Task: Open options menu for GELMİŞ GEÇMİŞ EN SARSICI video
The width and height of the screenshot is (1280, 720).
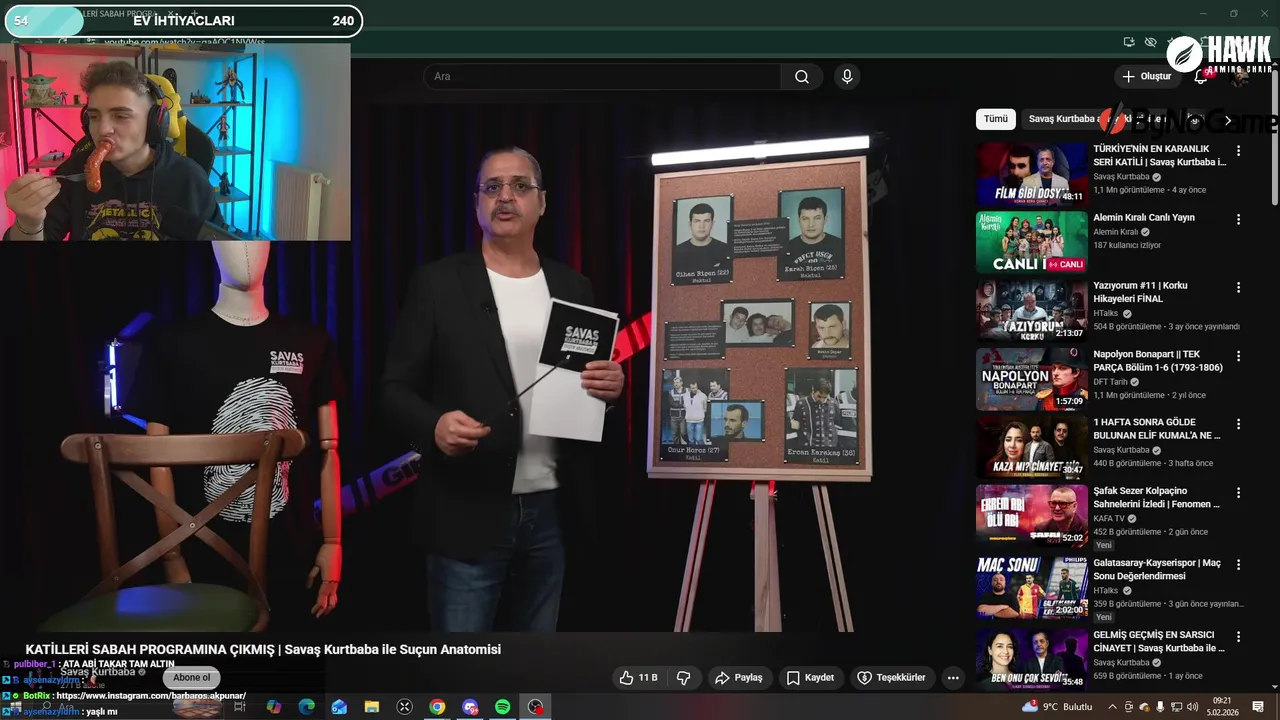Action: 1238,637
